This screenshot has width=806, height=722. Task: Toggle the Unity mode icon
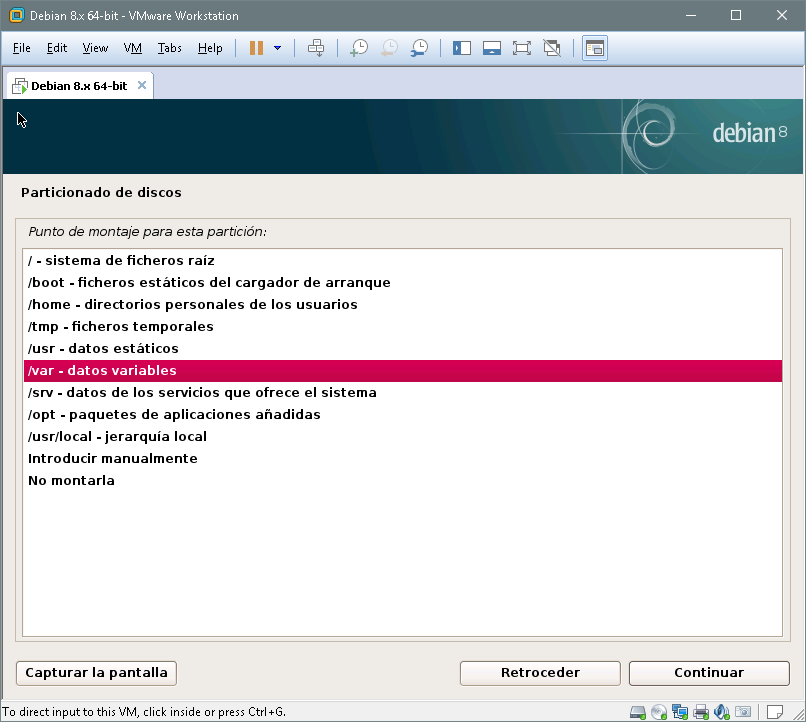click(551, 48)
